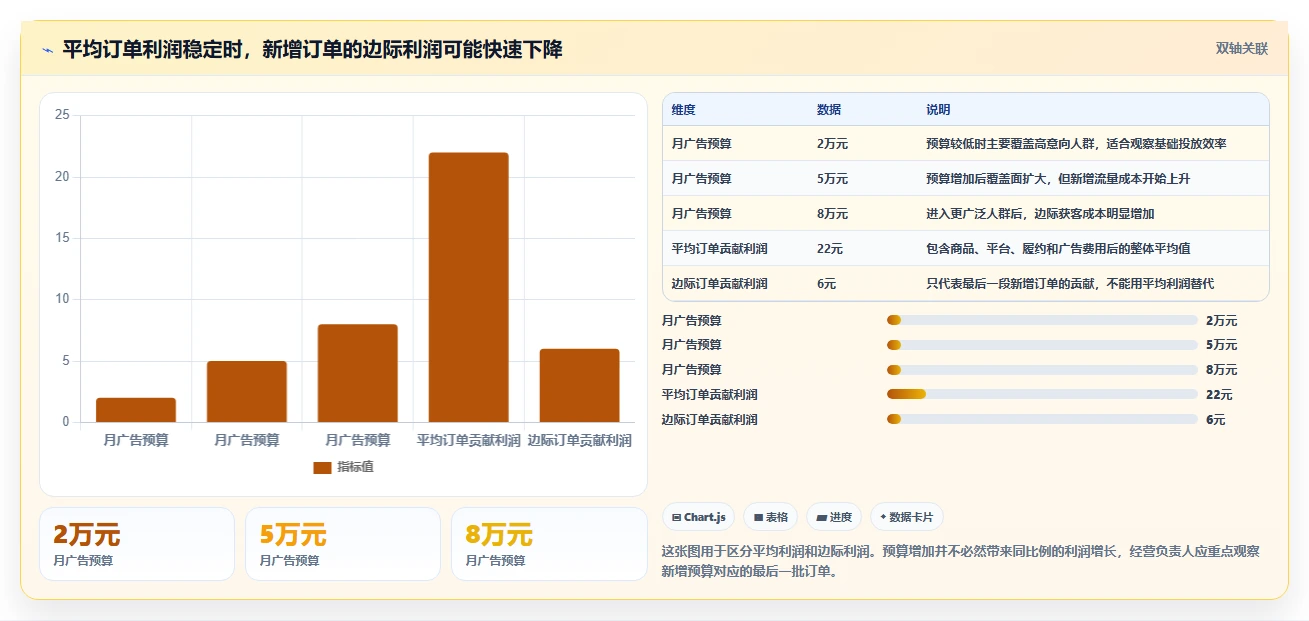Click the progress bar valued 2万元
The image size is (1309, 621).
(x=1042, y=320)
